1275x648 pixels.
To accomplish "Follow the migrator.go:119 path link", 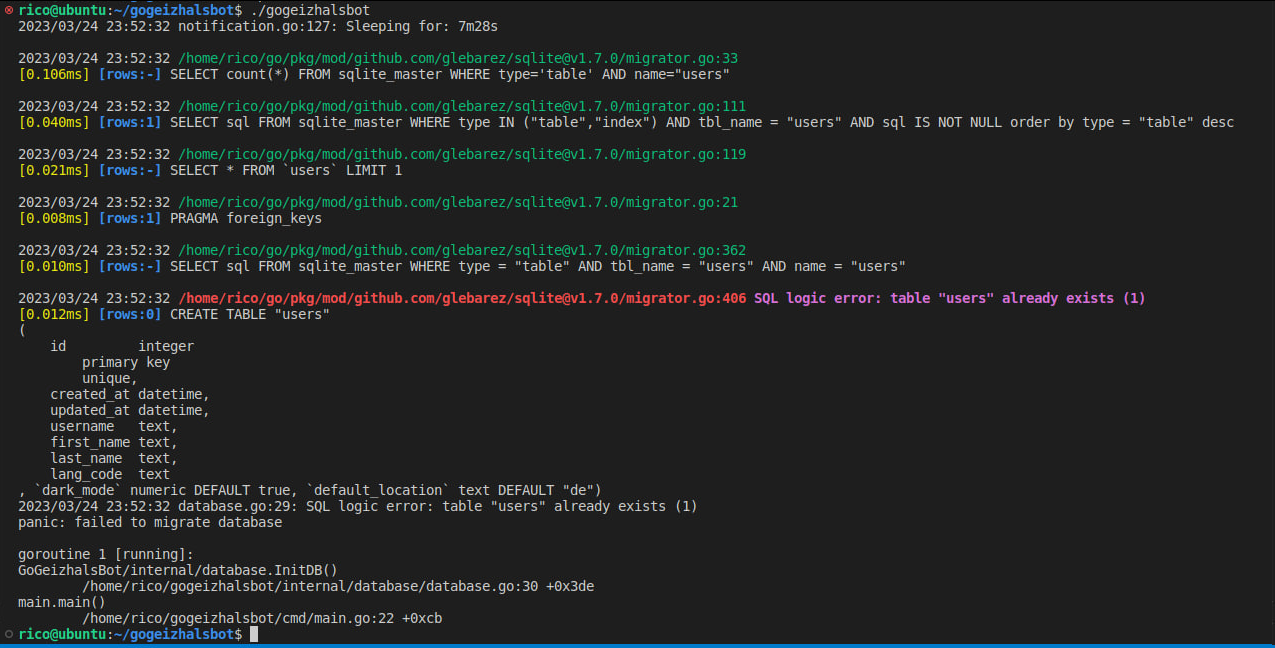I will click(x=462, y=154).
